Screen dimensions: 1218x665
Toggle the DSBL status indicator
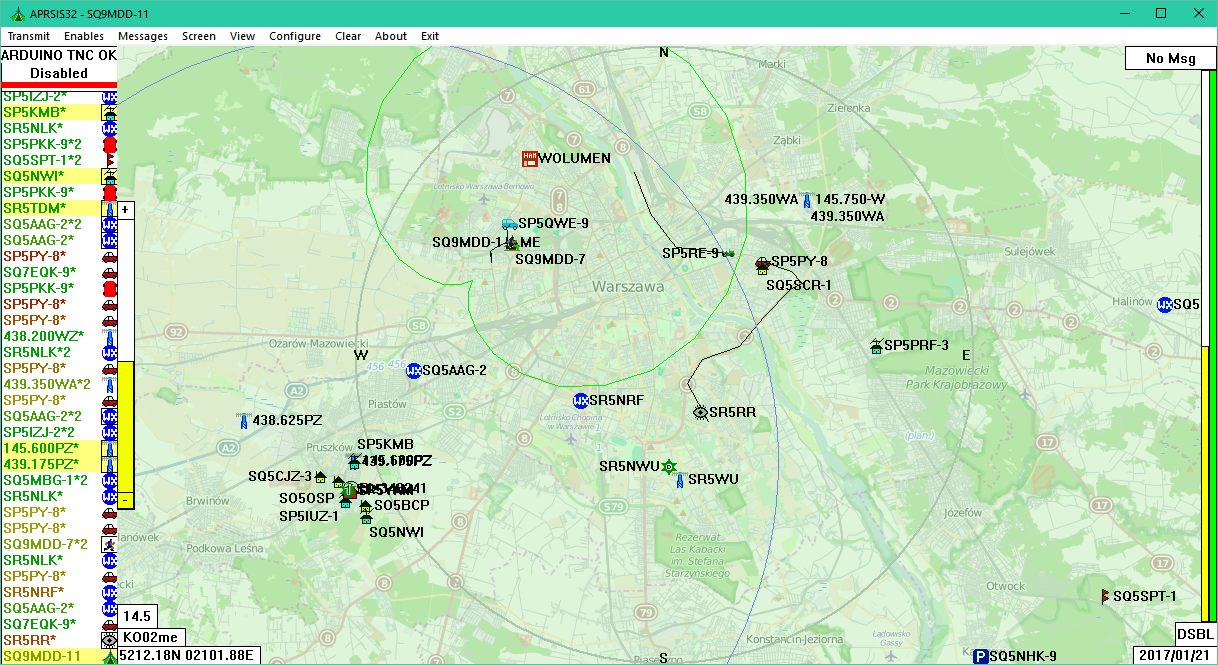pyautogui.click(x=1195, y=634)
